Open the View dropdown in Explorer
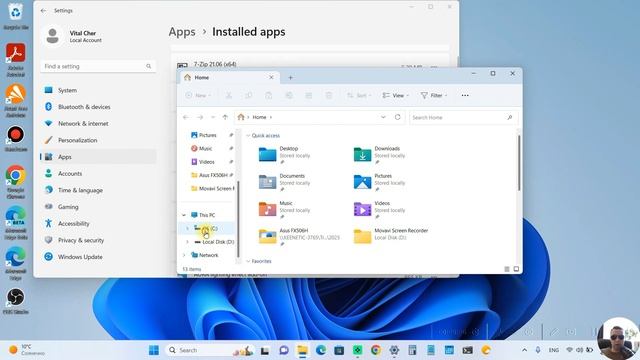Screen dimensions: 640x360 tap(395, 96)
